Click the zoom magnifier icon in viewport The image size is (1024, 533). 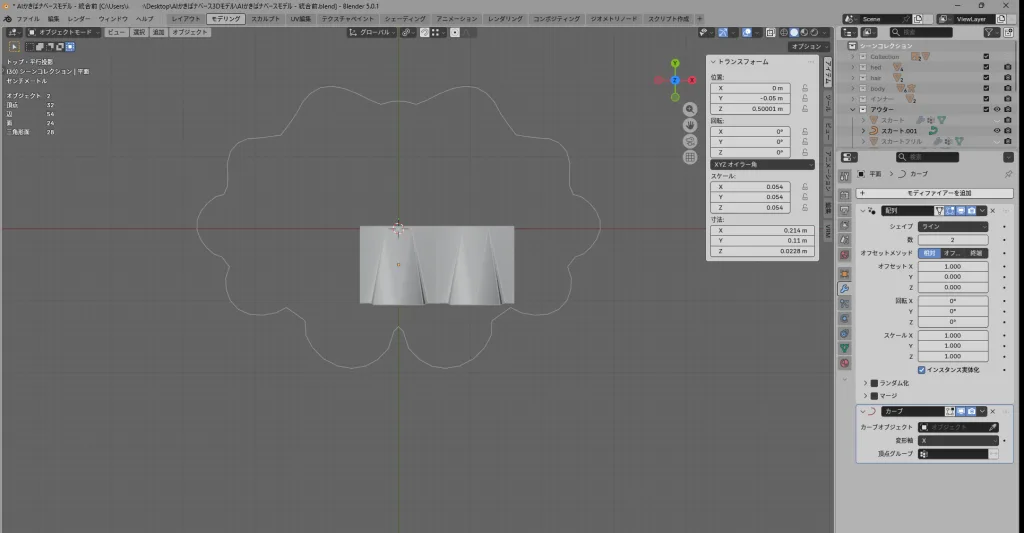tap(690, 109)
